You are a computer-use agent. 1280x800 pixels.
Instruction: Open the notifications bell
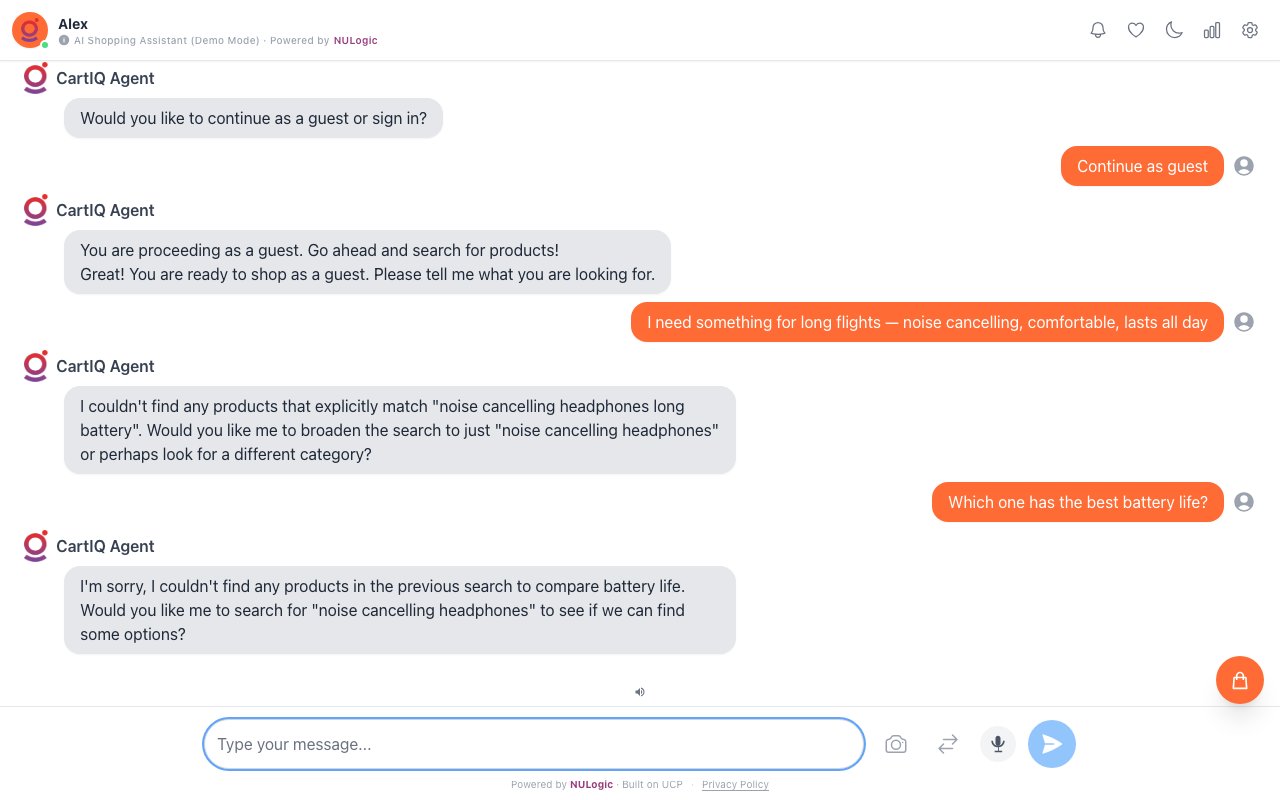point(1098,30)
